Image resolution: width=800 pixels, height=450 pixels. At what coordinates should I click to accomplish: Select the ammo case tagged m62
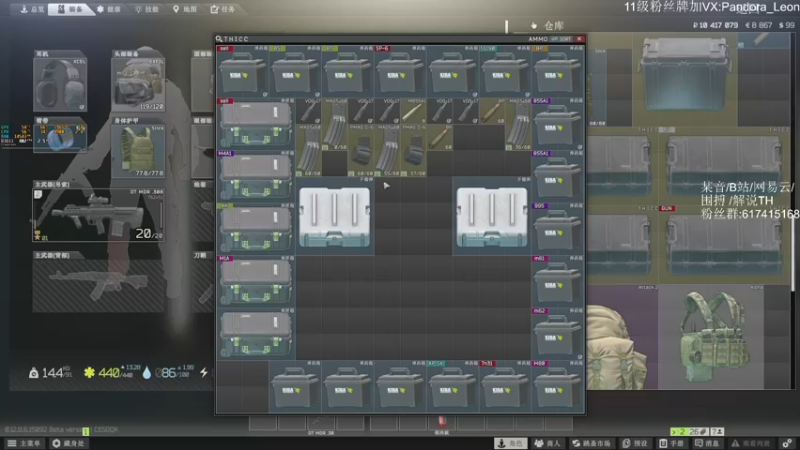tap(557, 334)
